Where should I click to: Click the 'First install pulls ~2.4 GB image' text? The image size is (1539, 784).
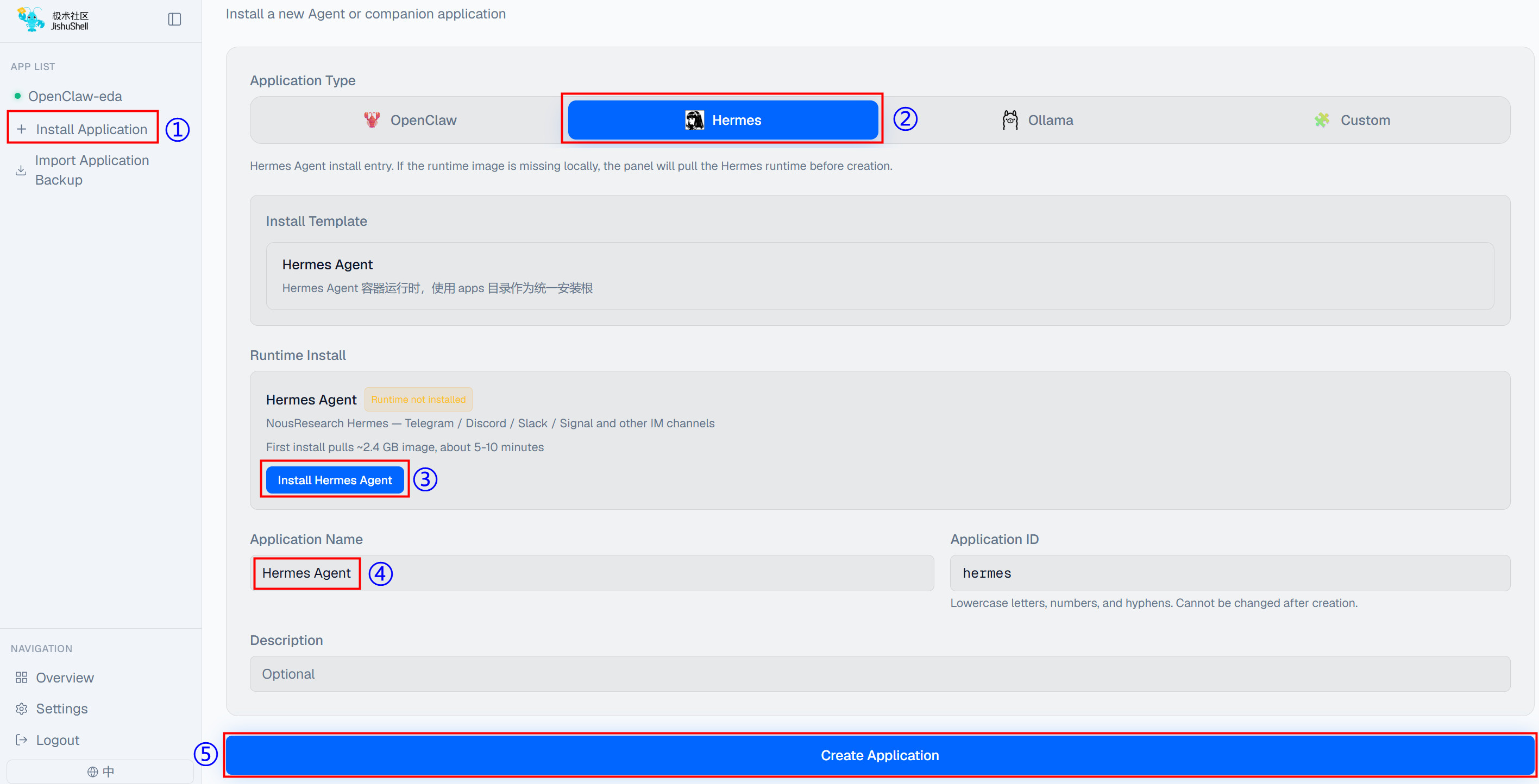pos(405,447)
